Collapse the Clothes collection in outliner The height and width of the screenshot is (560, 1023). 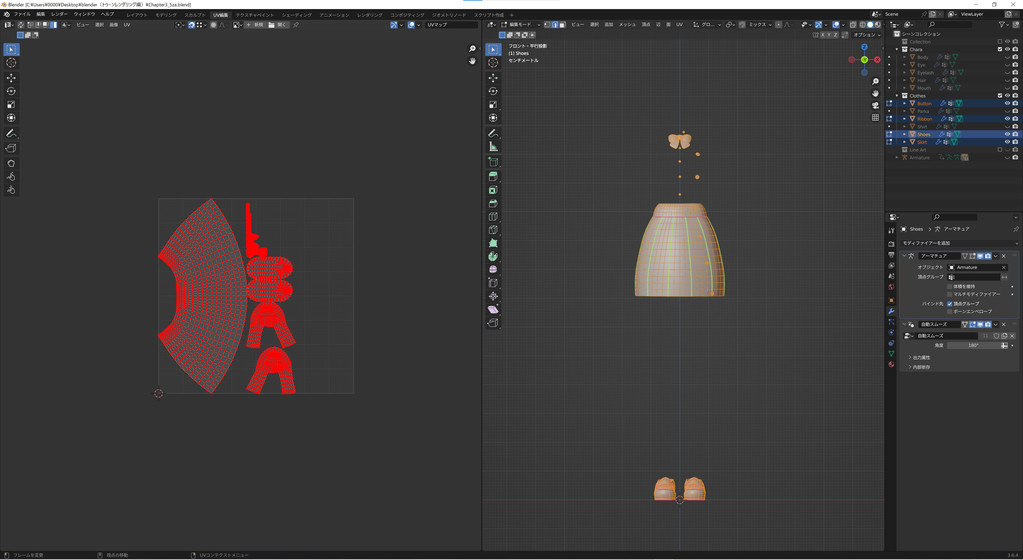tap(897, 96)
